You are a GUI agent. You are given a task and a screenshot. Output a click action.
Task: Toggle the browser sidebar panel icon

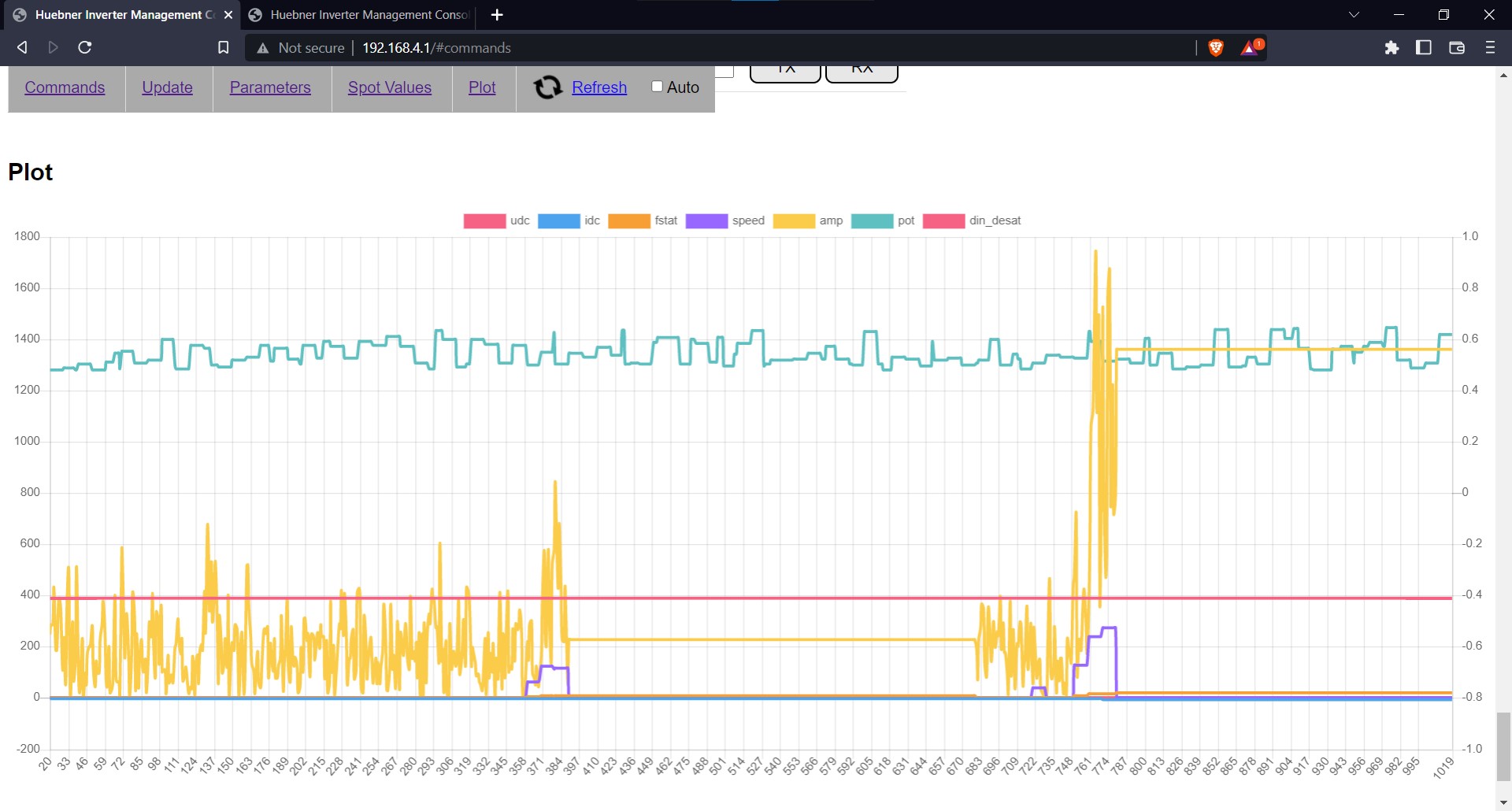pyautogui.click(x=1423, y=48)
